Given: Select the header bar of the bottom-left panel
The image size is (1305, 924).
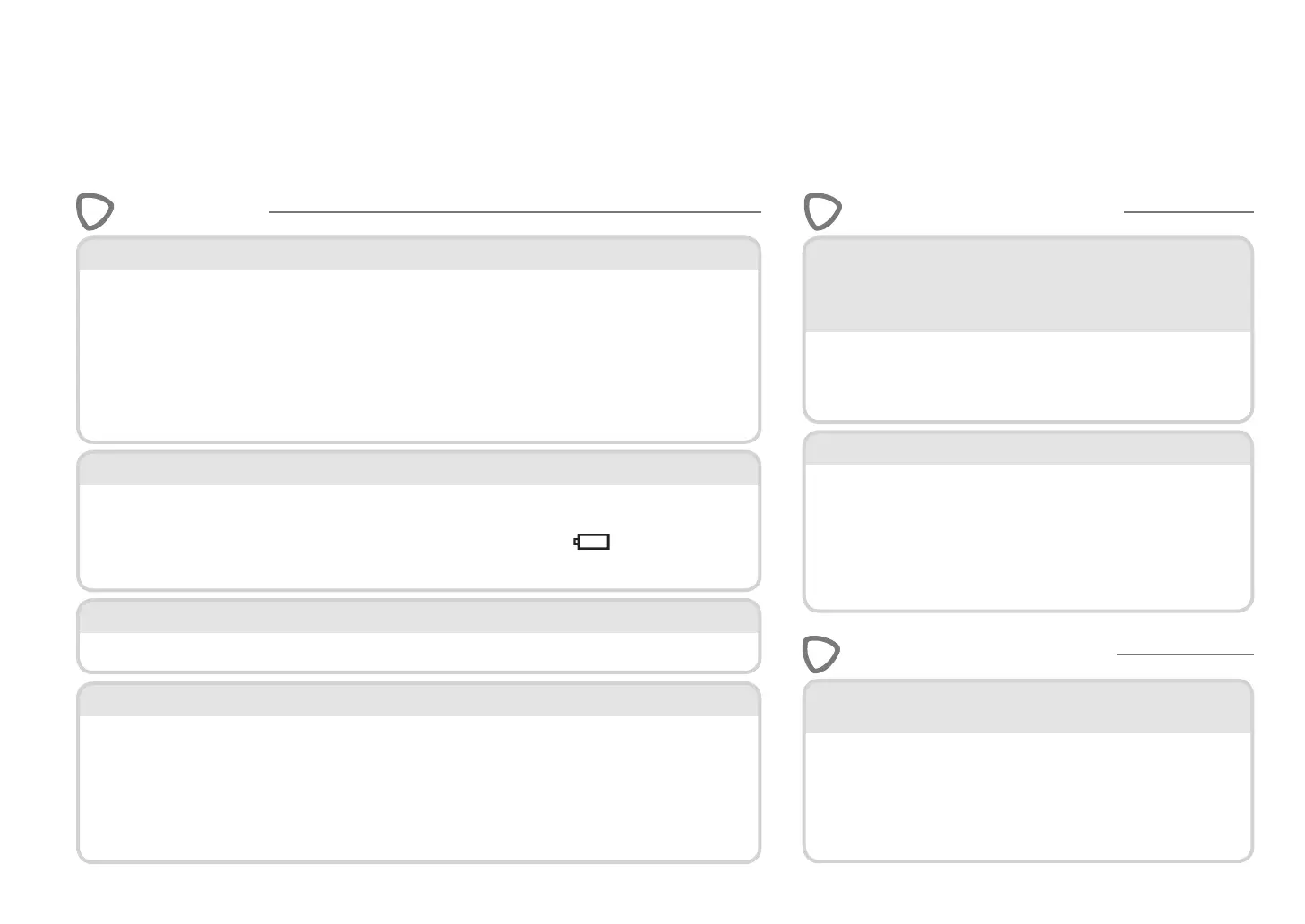Looking at the screenshot, I should [418, 700].
